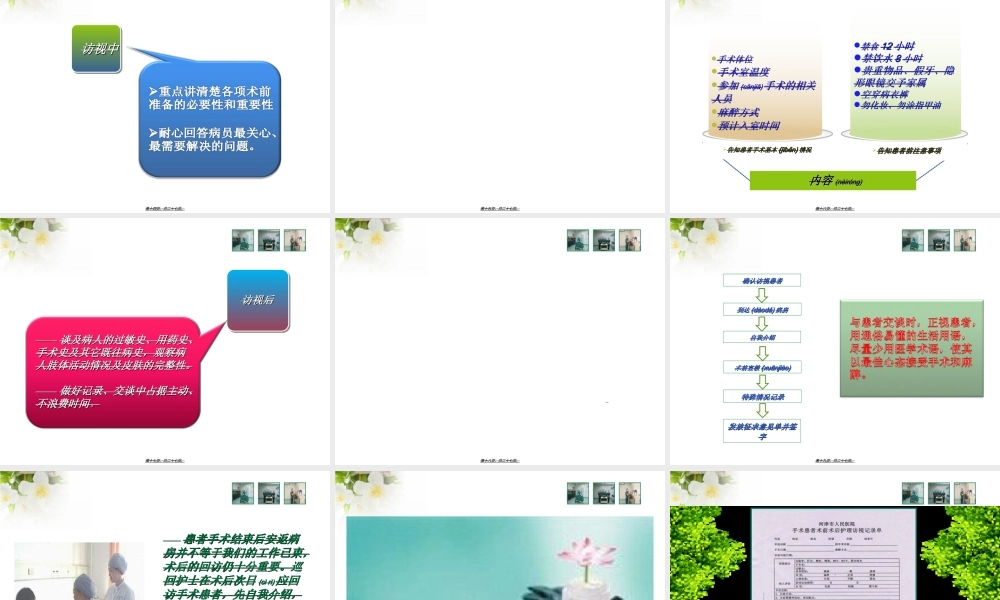Select the first photo in the photo strip
This screenshot has width=1000, height=600.
(x=242, y=240)
